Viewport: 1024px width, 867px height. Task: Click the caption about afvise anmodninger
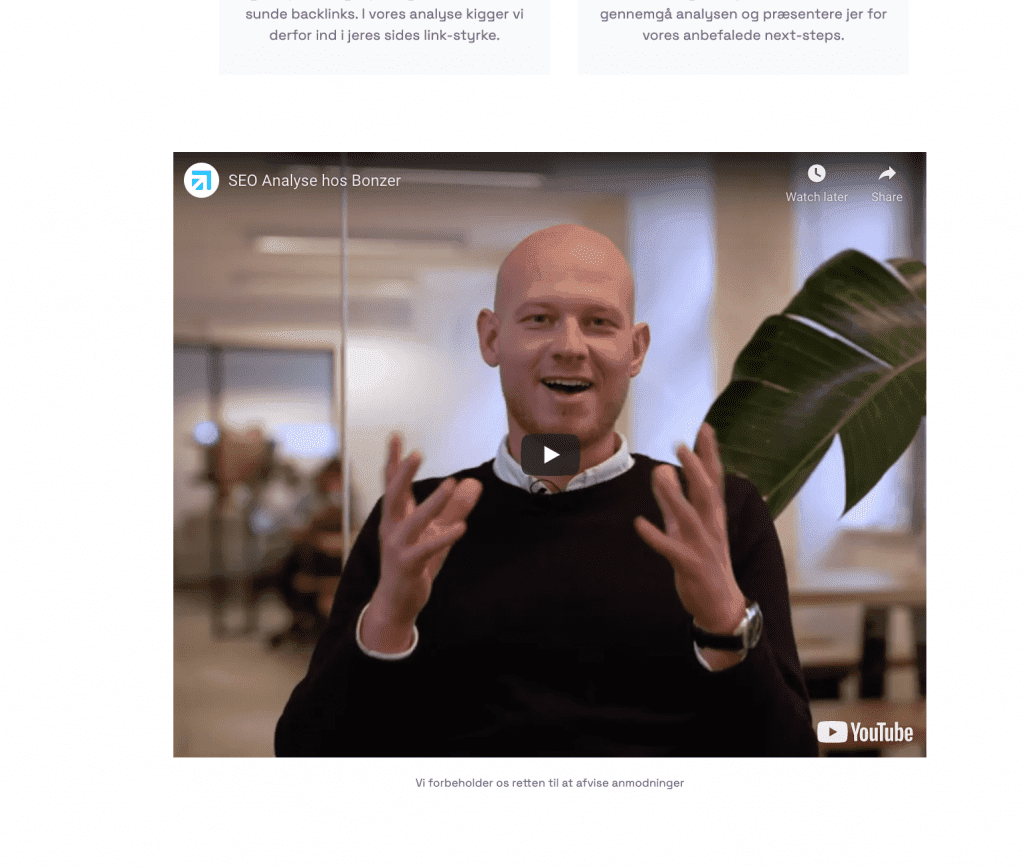click(x=549, y=783)
